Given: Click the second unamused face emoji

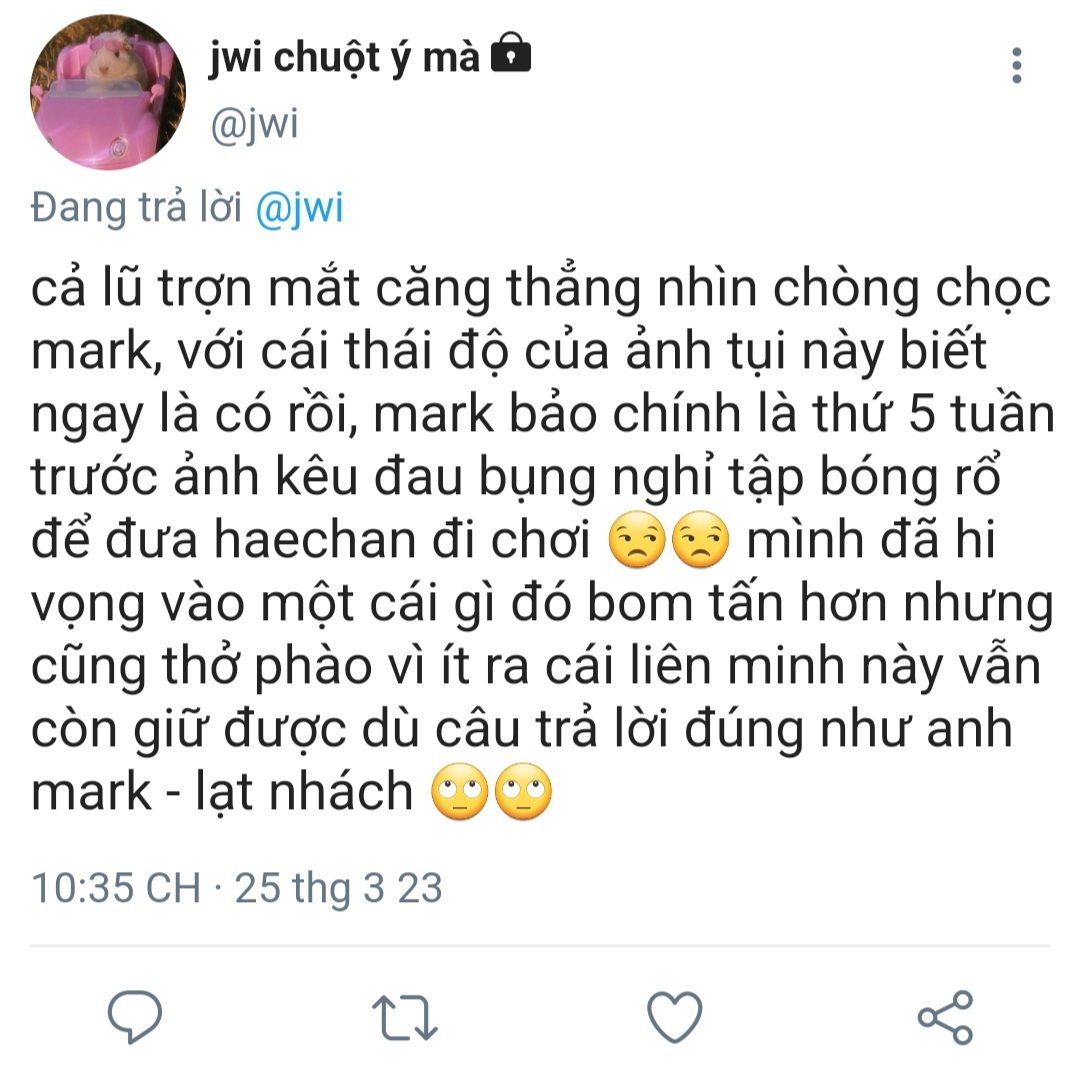Looking at the screenshot, I should 700,539.
